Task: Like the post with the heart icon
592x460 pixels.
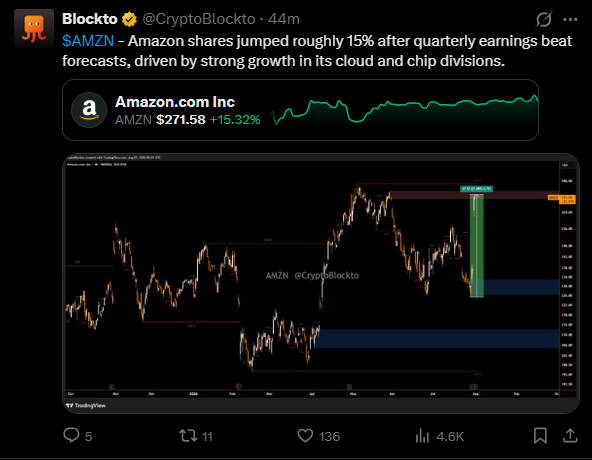Action: (x=305, y=435)
